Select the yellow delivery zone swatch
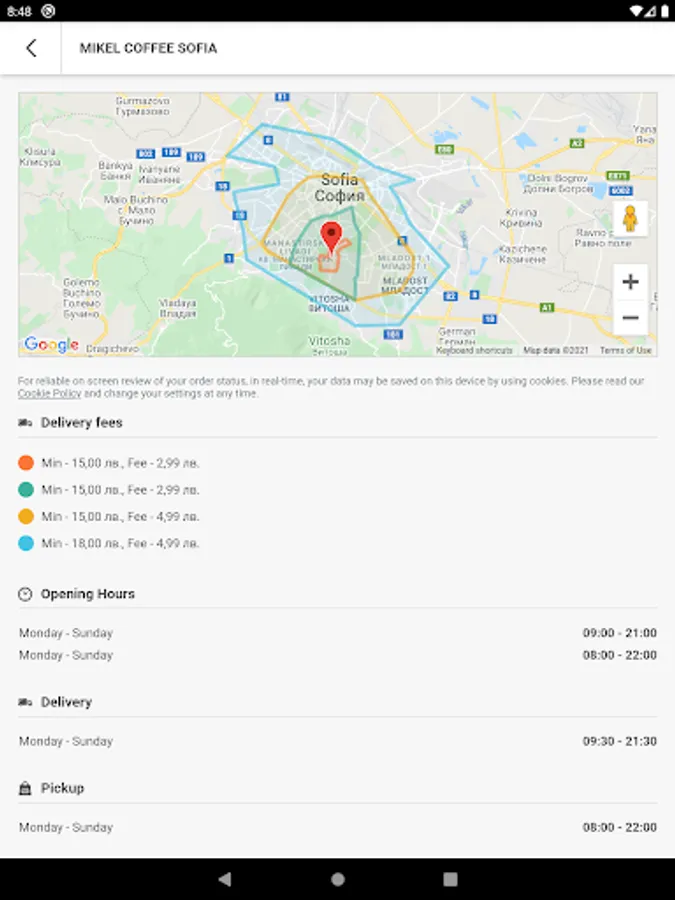 (26, 517)
